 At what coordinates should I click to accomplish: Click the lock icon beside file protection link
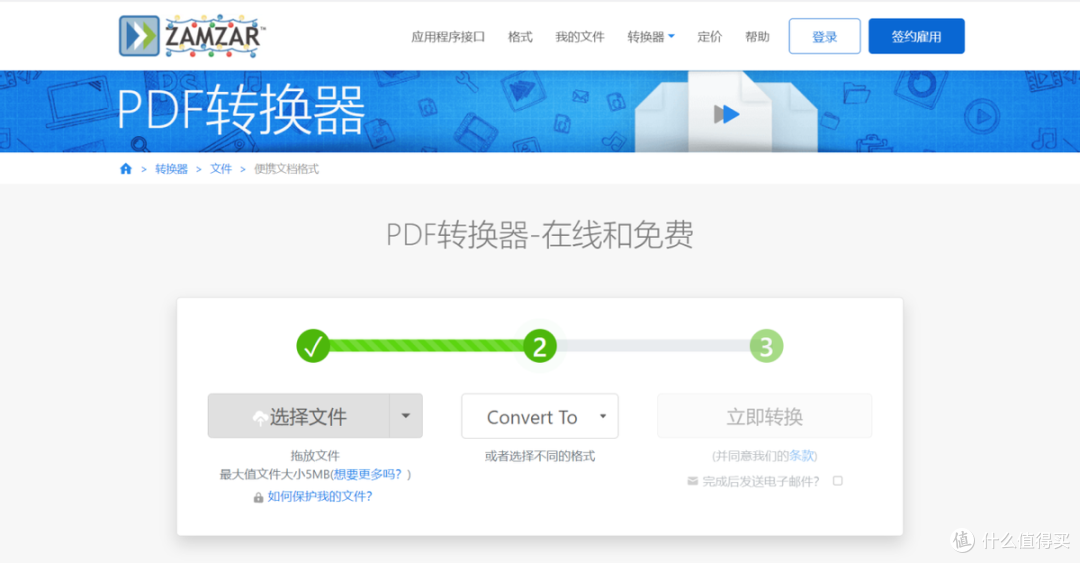tap(258, 497)
